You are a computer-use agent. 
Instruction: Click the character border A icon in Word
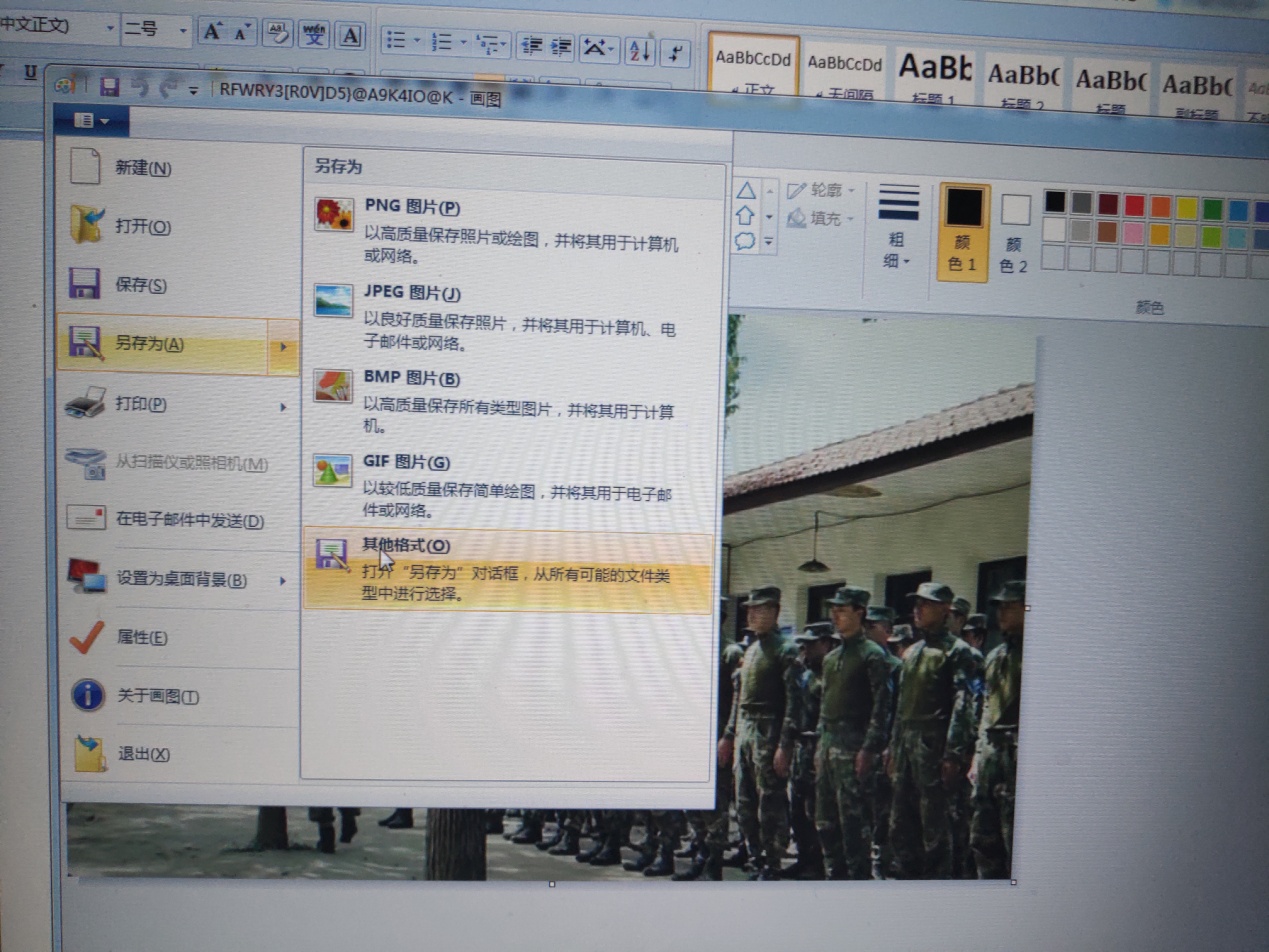coord(349,37)
